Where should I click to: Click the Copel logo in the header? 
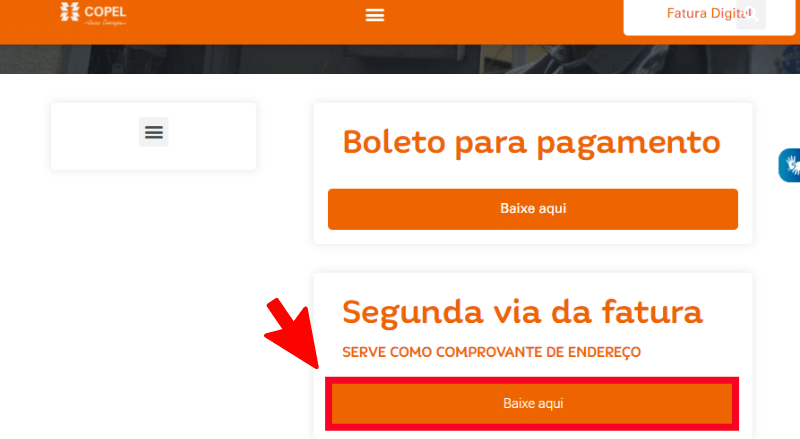coord(93,14)
